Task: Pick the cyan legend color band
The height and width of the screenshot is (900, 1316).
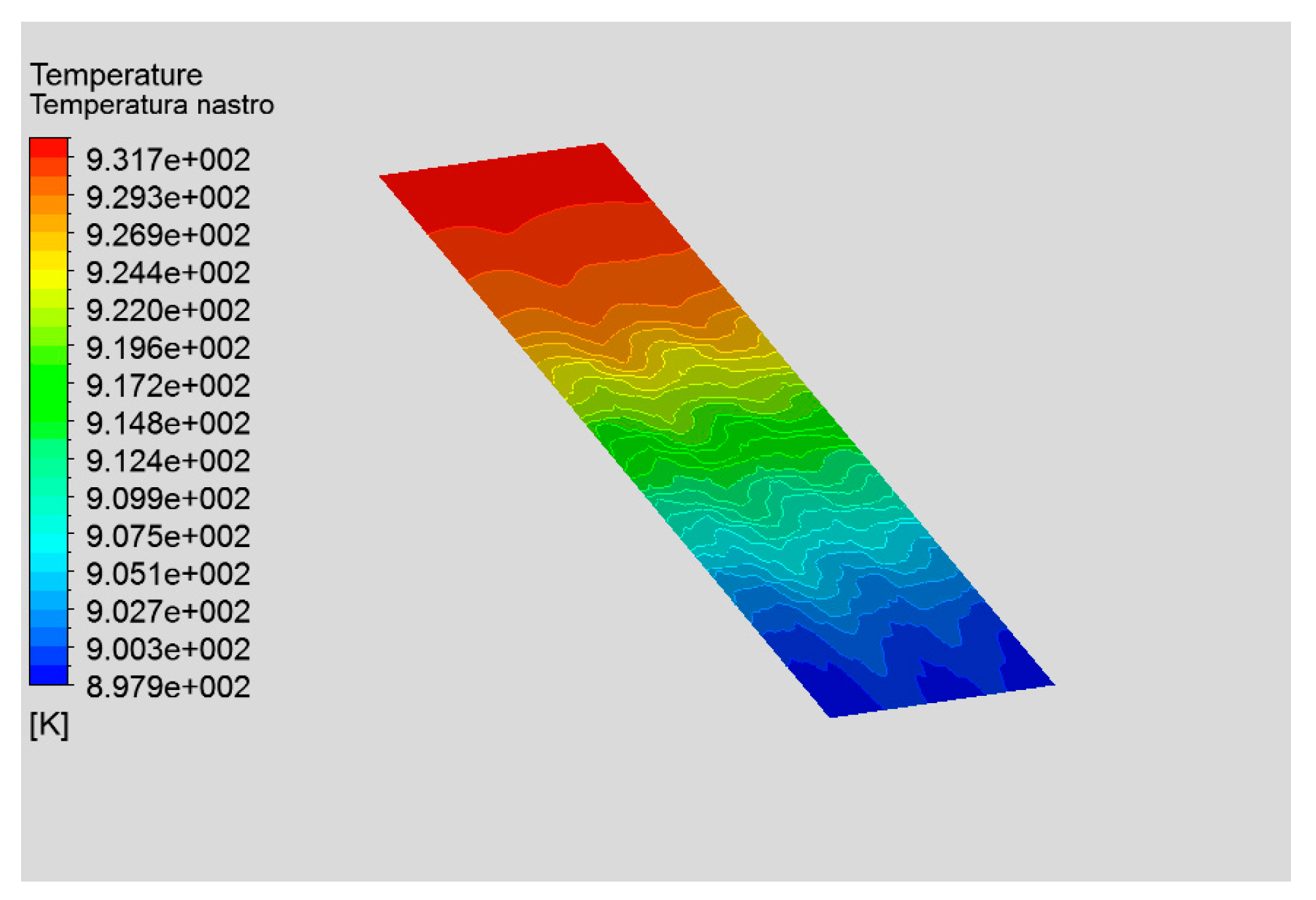Action: click(x=49, y=543)
